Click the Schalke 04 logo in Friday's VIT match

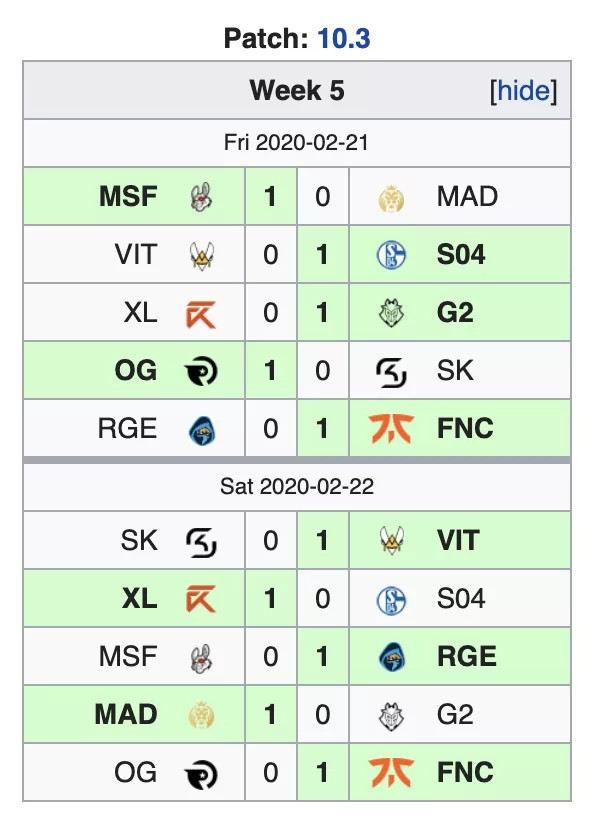(392, 255)
